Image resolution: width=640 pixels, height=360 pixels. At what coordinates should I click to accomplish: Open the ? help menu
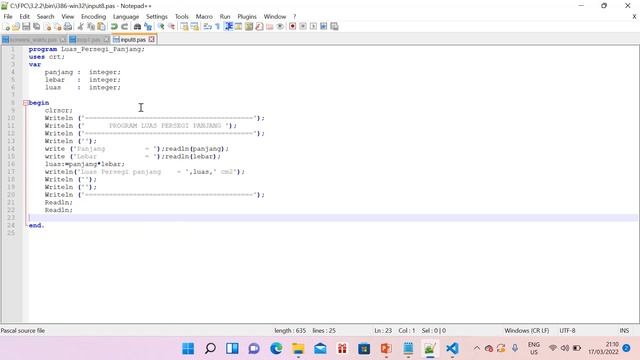pos(294,17)
